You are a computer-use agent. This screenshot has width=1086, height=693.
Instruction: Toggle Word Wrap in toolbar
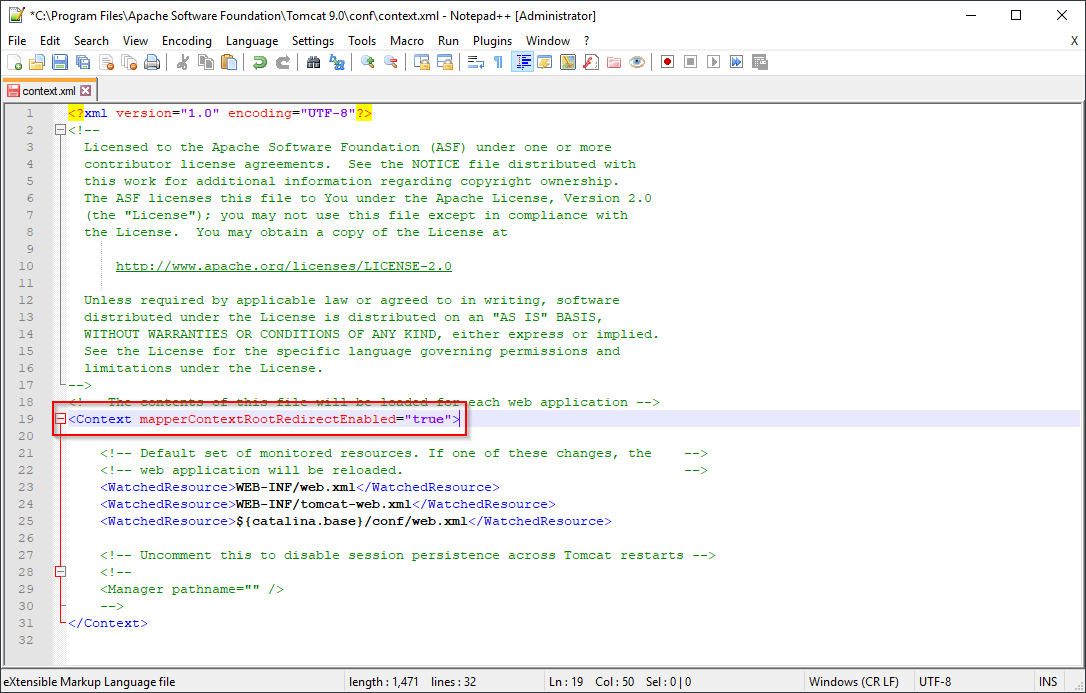coord(476,62)
